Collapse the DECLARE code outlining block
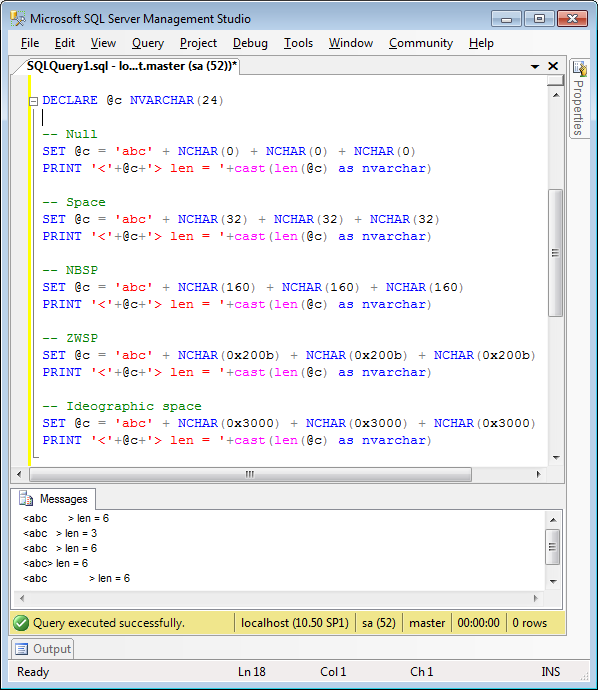 pos(33,101)
